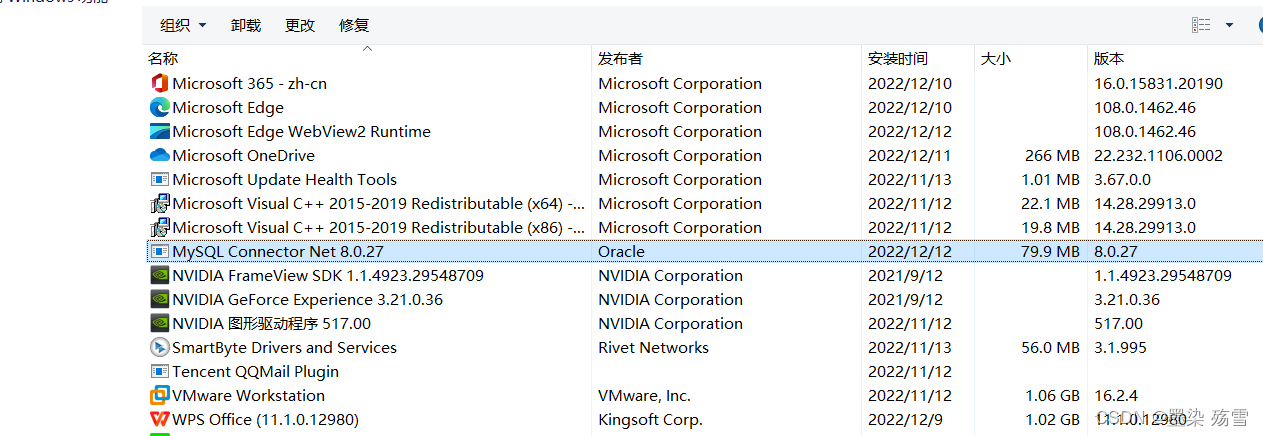This screenshot has height=436, width=1263.
Task: Open the view options dropdown arrow
Action: click(1229, 25)
